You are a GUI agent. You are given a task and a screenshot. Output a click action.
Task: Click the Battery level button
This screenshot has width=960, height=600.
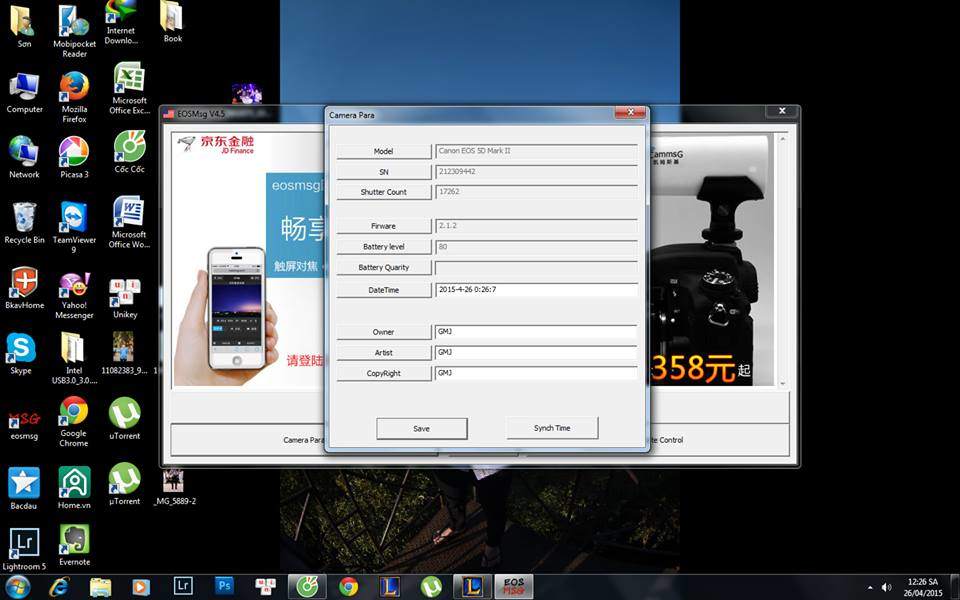coord(384,247)
